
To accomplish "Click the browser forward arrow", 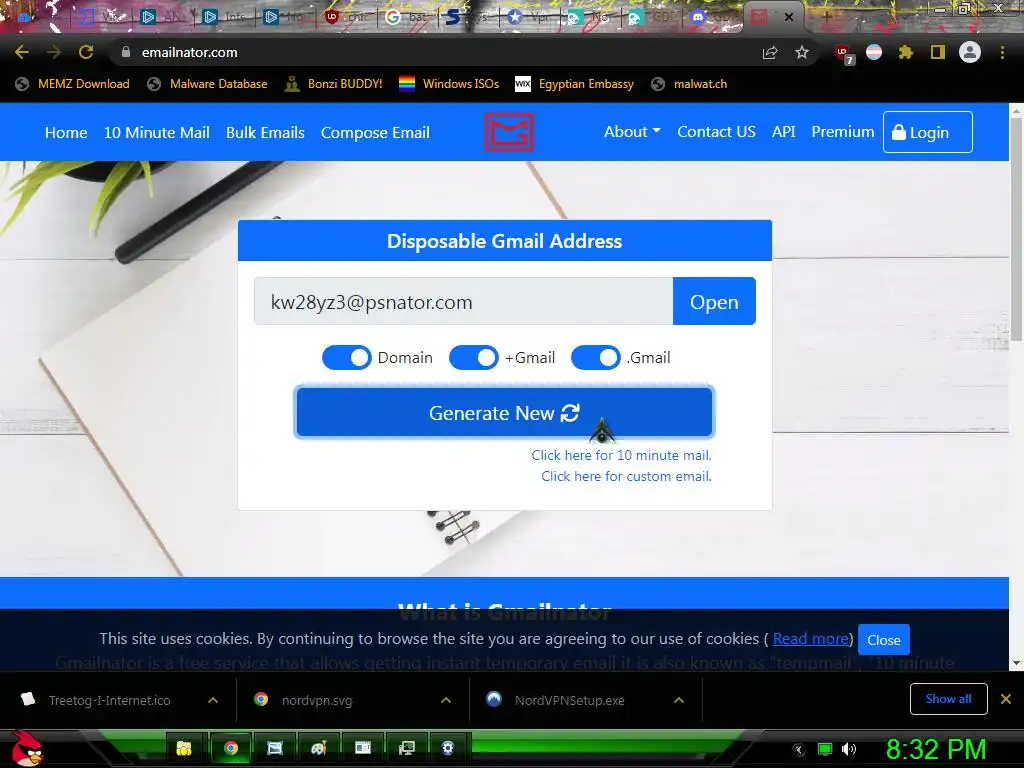I will tap(54, 52).
